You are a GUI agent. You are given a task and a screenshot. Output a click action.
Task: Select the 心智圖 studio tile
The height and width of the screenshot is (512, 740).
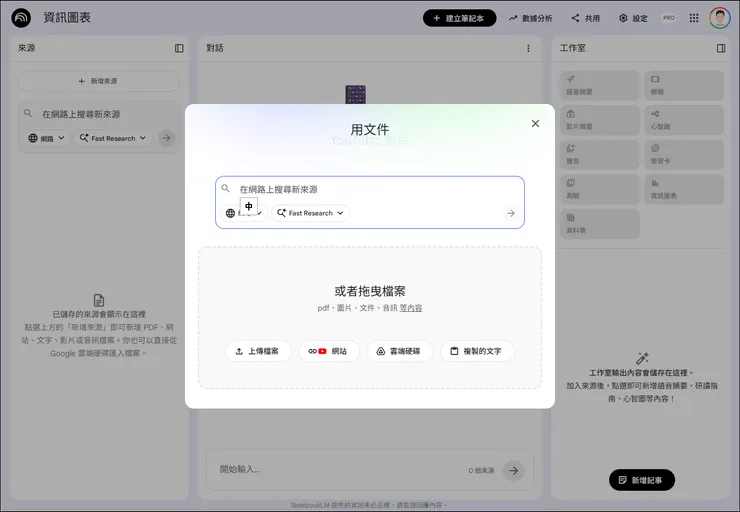click(x=684, y=120)
